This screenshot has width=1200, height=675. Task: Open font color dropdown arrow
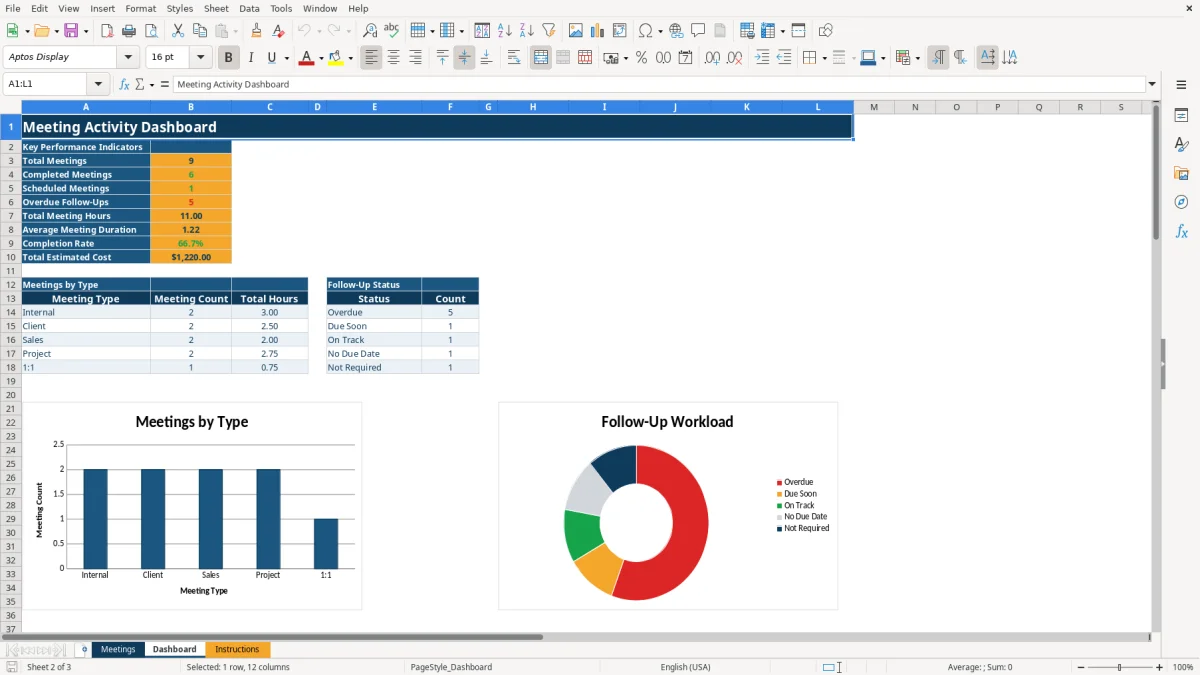pyautogui.click(x=321, y=58)
